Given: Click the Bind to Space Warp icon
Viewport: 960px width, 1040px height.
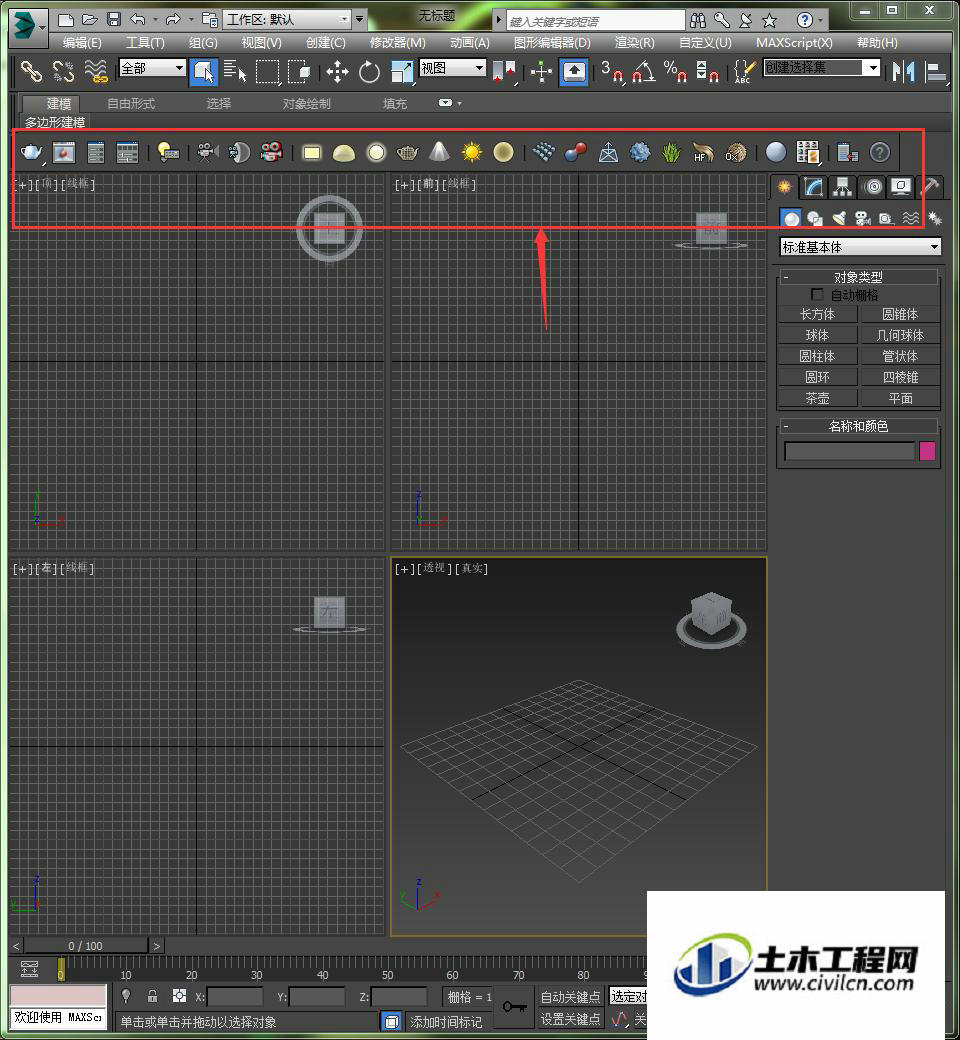Looking at the screenshot, I should tap(96, 70).
